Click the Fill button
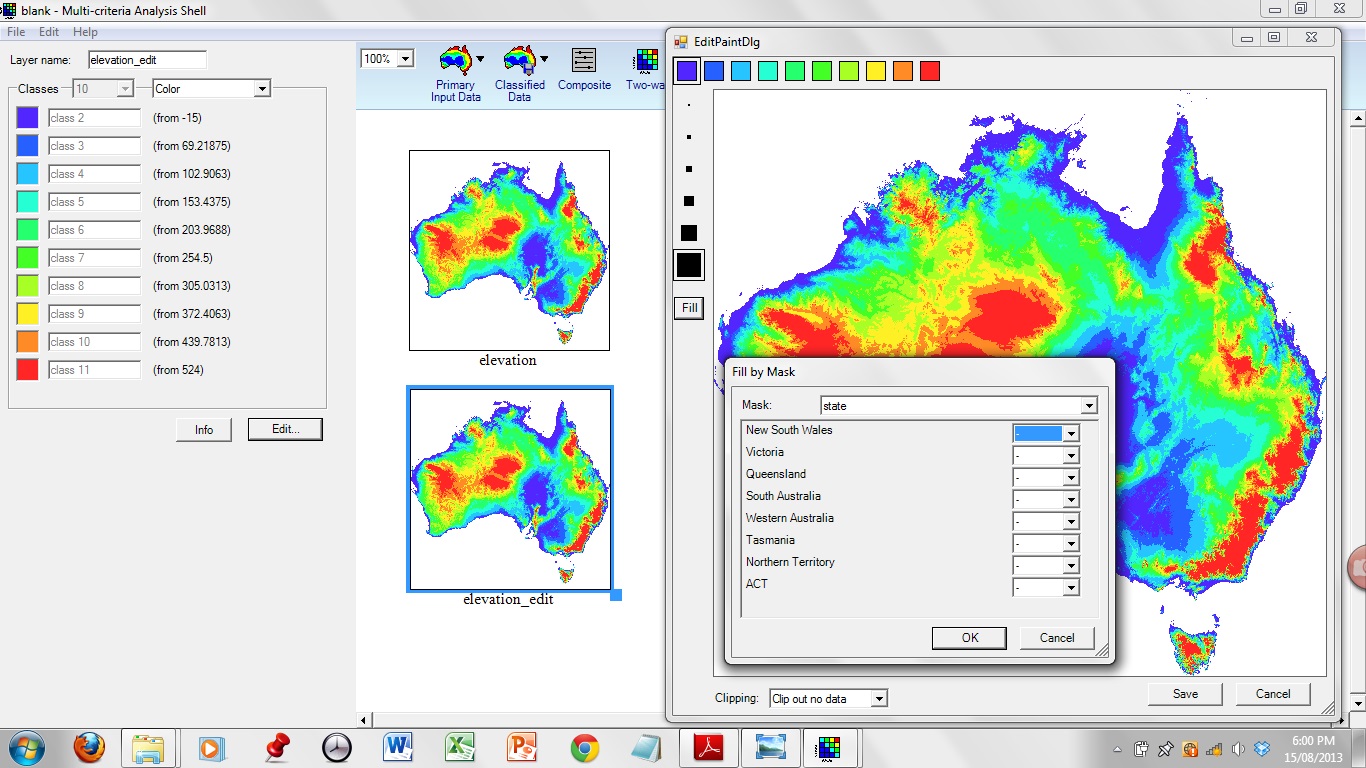This screenshot has width=1366, height=768. [689, 308]
